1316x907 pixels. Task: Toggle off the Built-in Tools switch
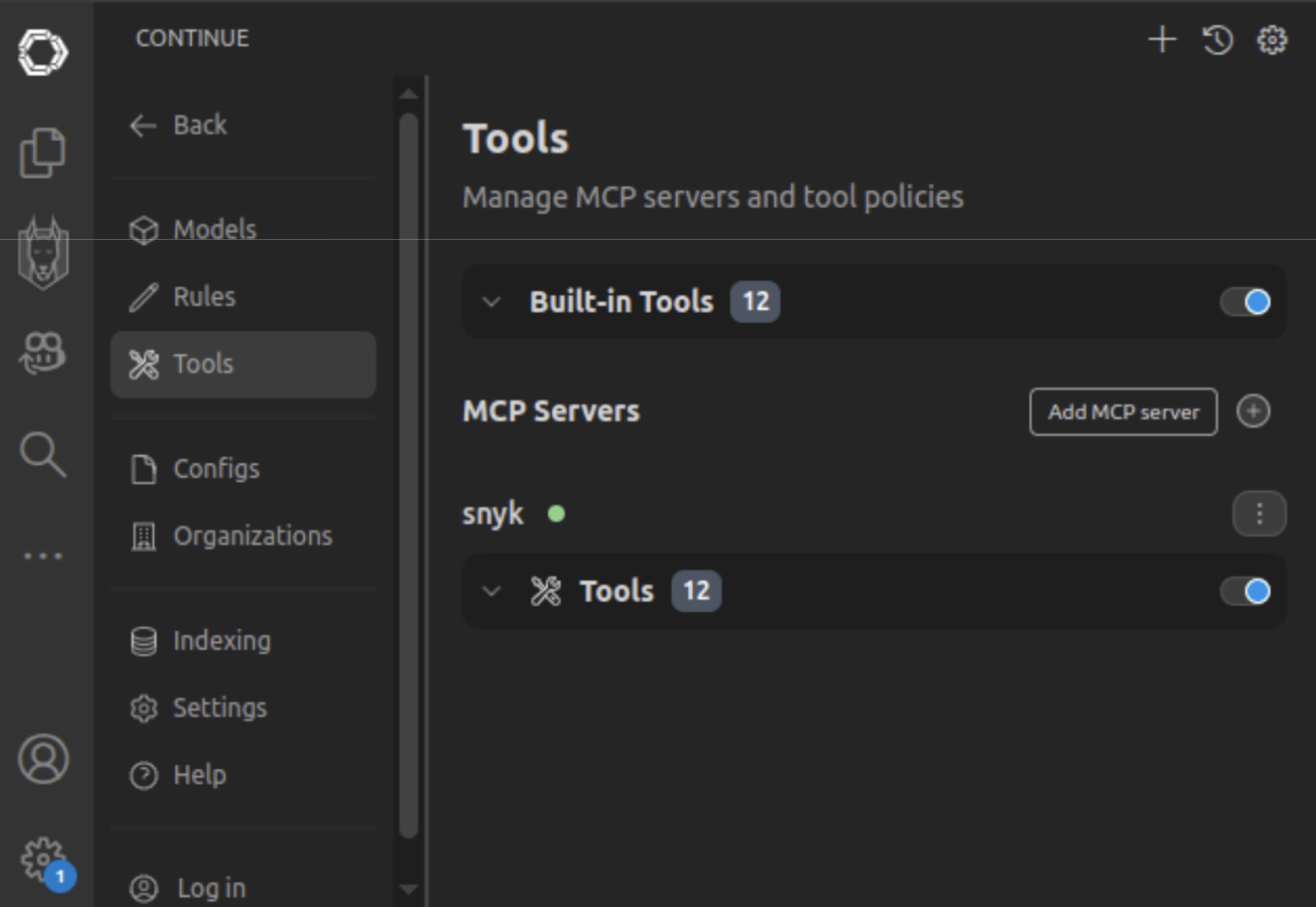(1246, 302)
